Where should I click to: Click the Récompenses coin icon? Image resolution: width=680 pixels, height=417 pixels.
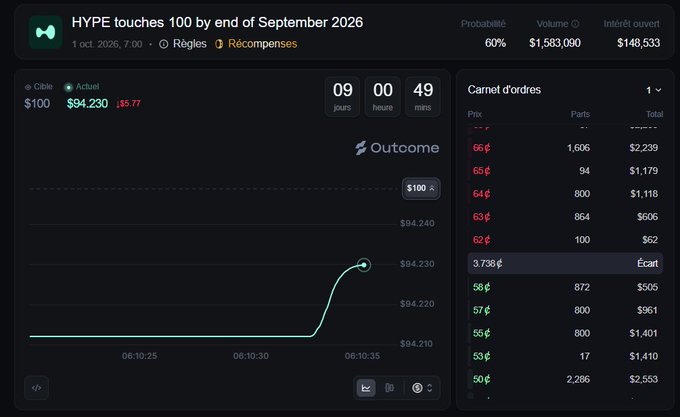pyautogui.click(x=219, y=44)
